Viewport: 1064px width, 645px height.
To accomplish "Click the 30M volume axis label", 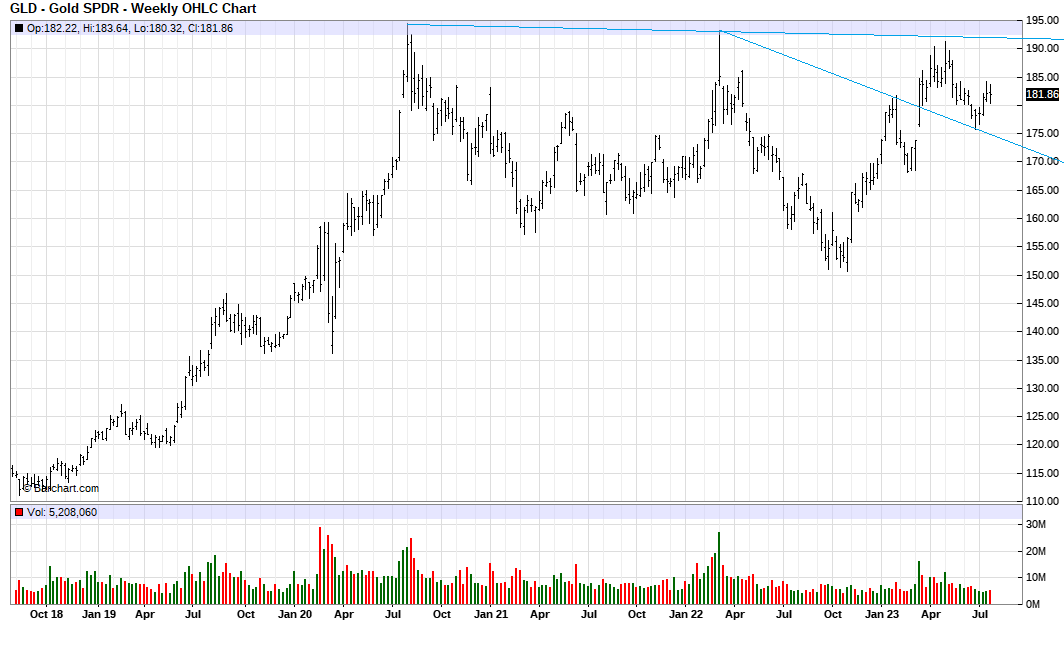I will coord(1036,524).
